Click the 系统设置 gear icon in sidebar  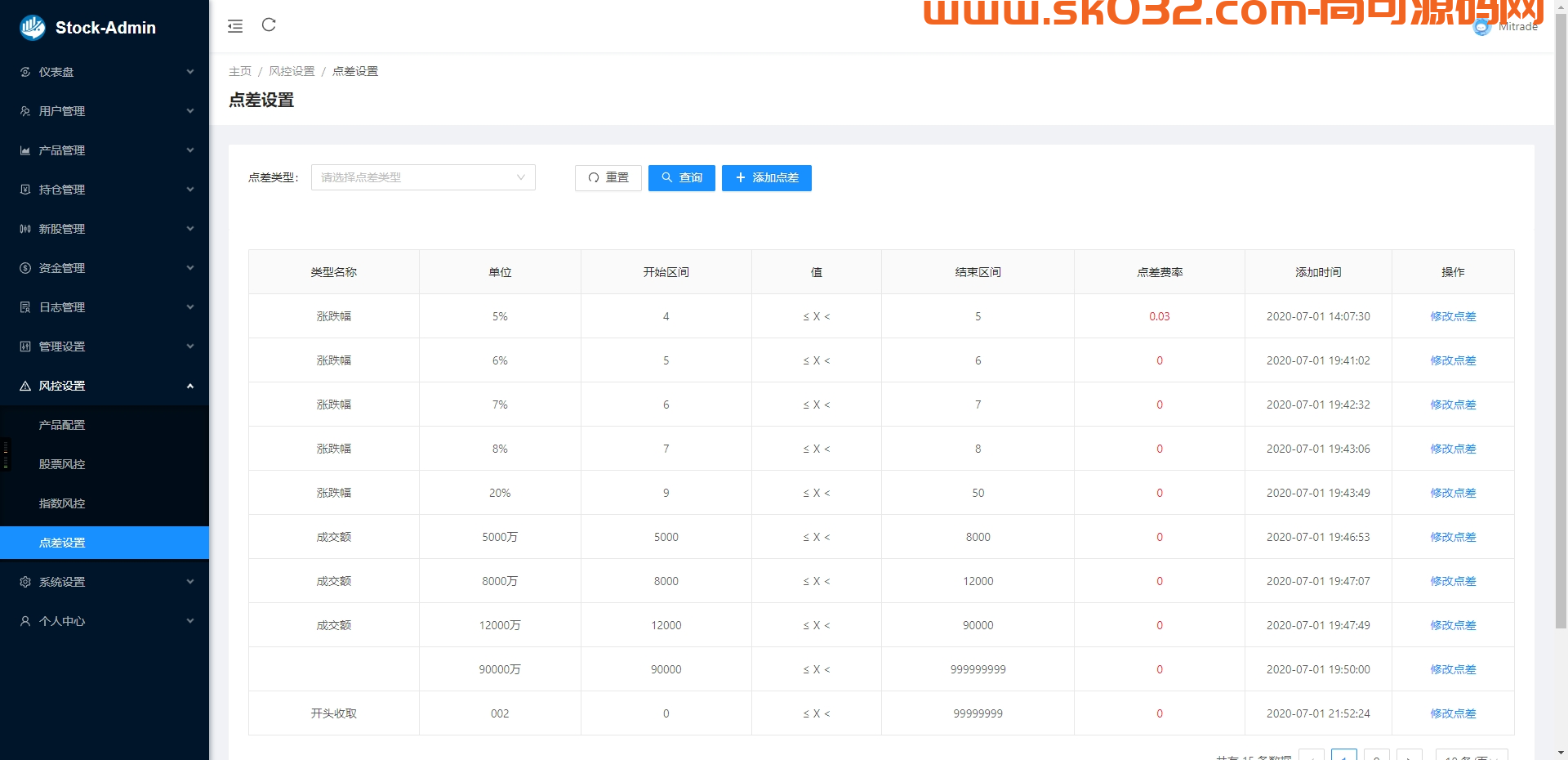25,582
